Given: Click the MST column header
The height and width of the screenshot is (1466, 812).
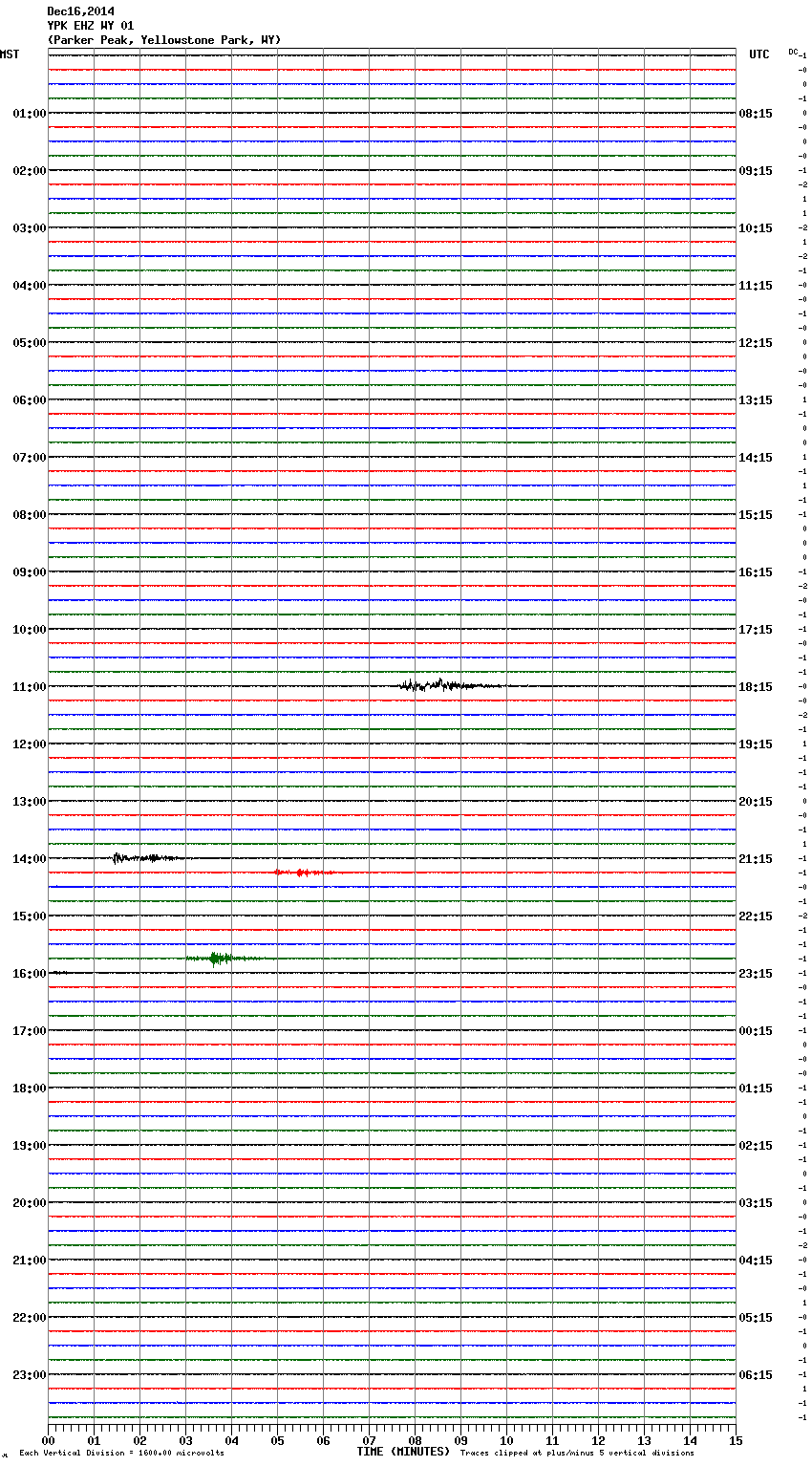Looking at the screenshot, I should (10, 54).
